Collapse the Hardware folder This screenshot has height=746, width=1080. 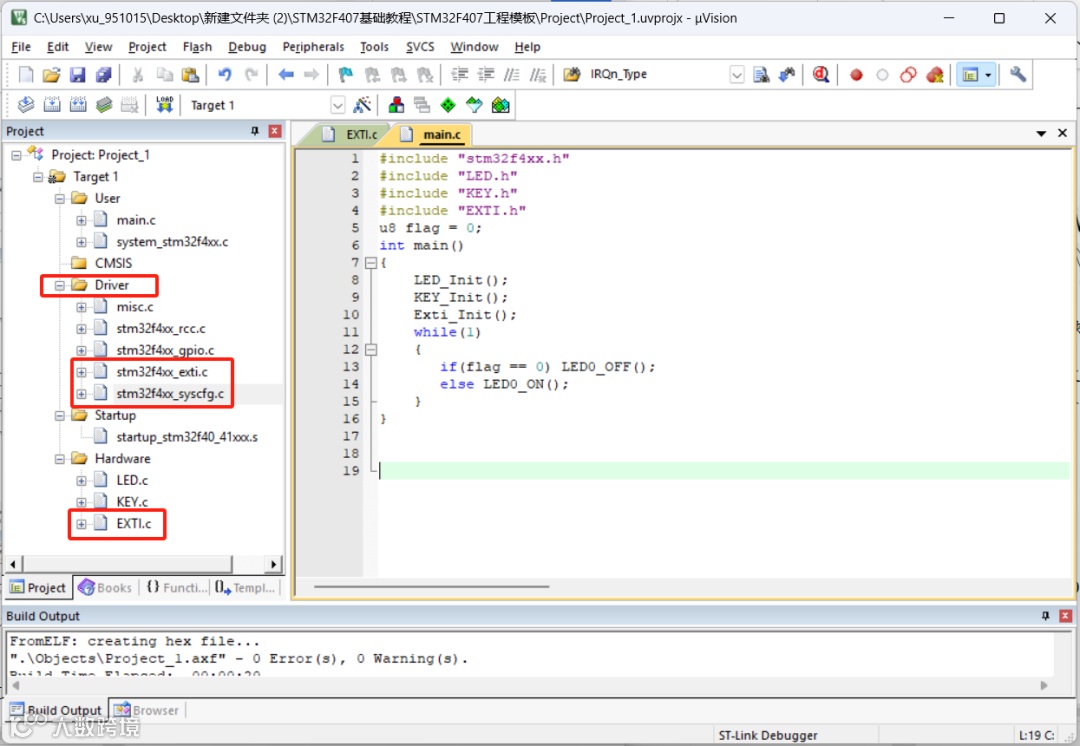[59, 459]
